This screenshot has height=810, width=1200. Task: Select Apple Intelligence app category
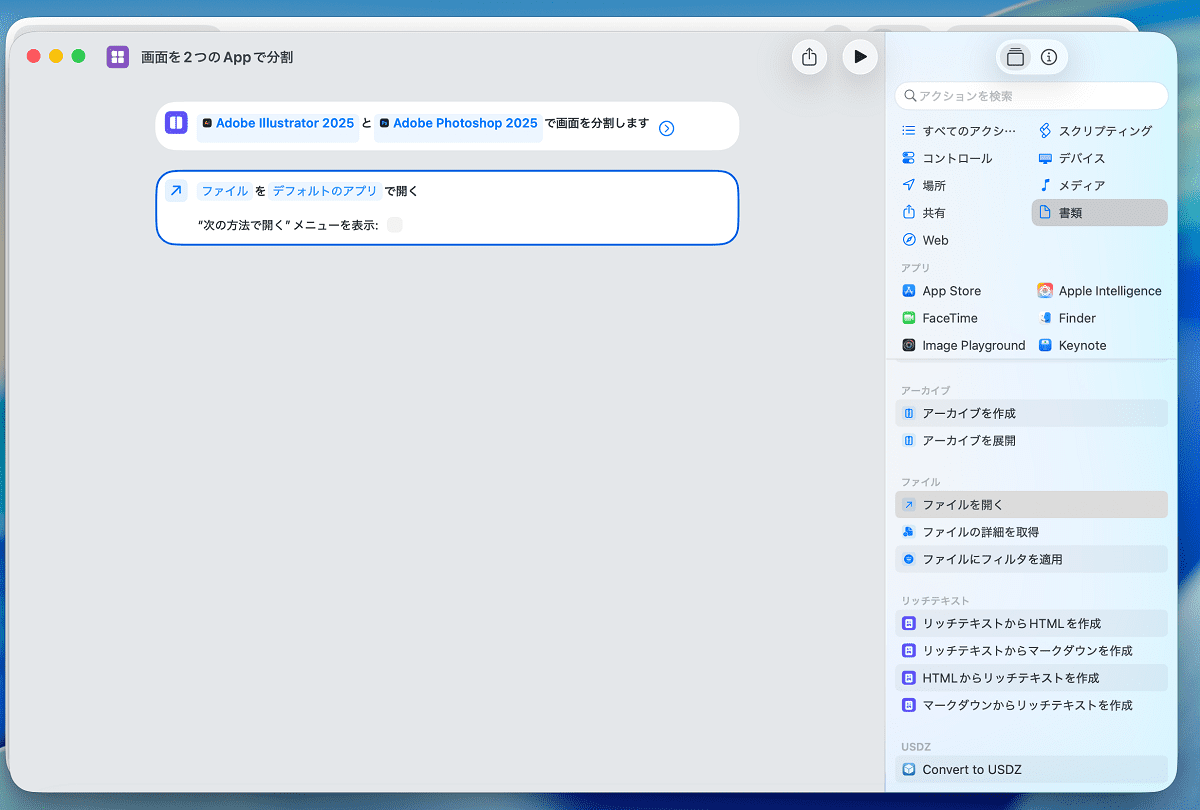click(1100, 291)
